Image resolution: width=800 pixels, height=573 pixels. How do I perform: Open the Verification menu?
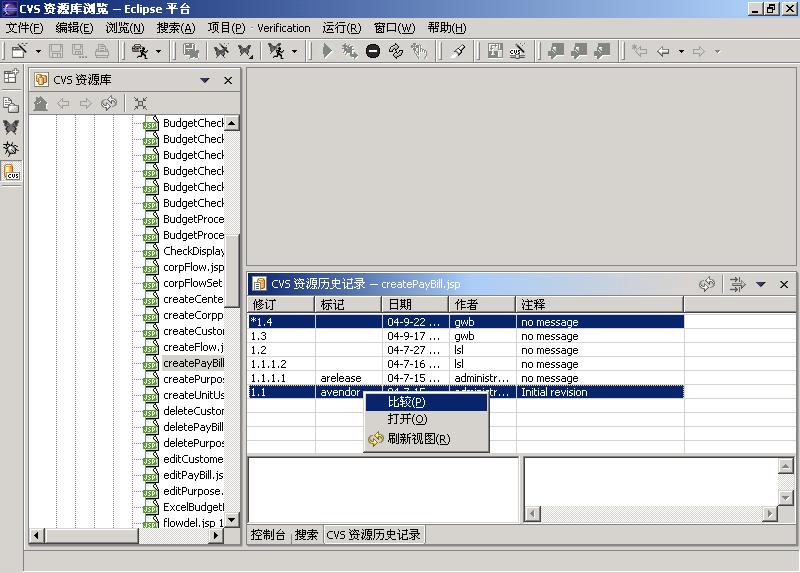284,28
